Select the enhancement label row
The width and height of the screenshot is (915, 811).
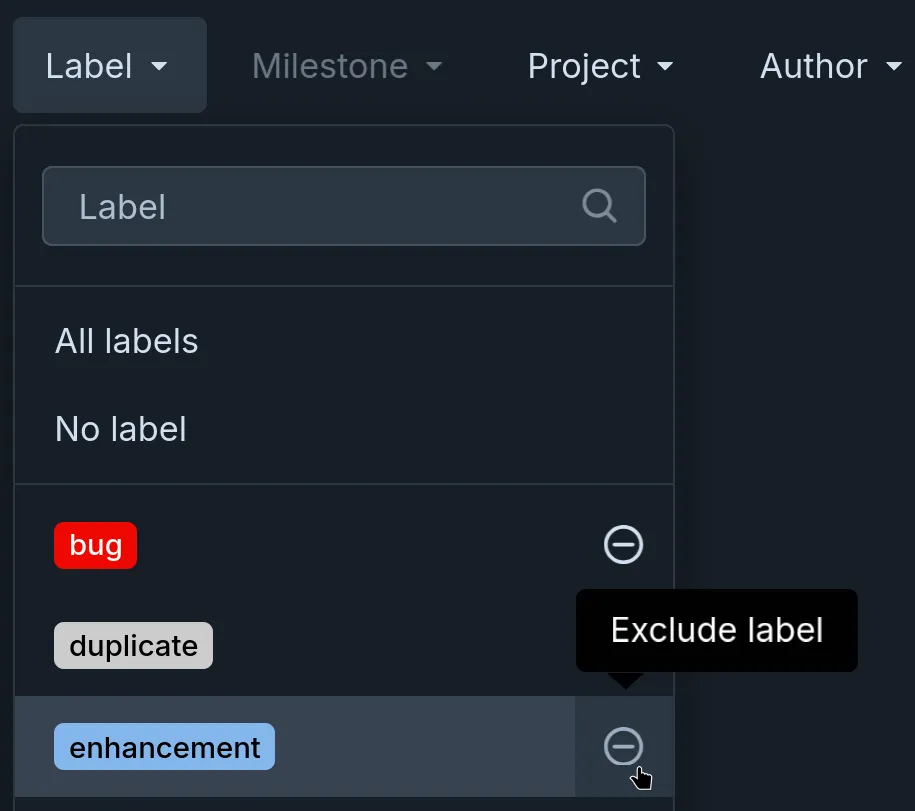click(164, 747)
